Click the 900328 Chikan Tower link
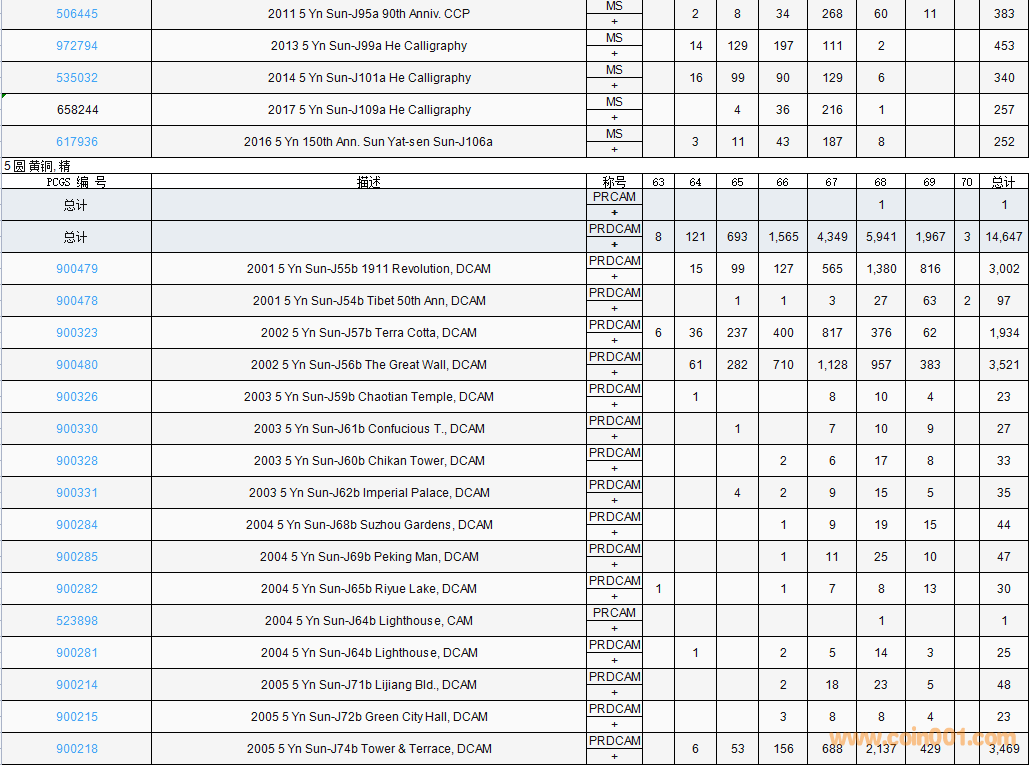The height and width of the screenshot is (765, 1029). tap(77, 461)
